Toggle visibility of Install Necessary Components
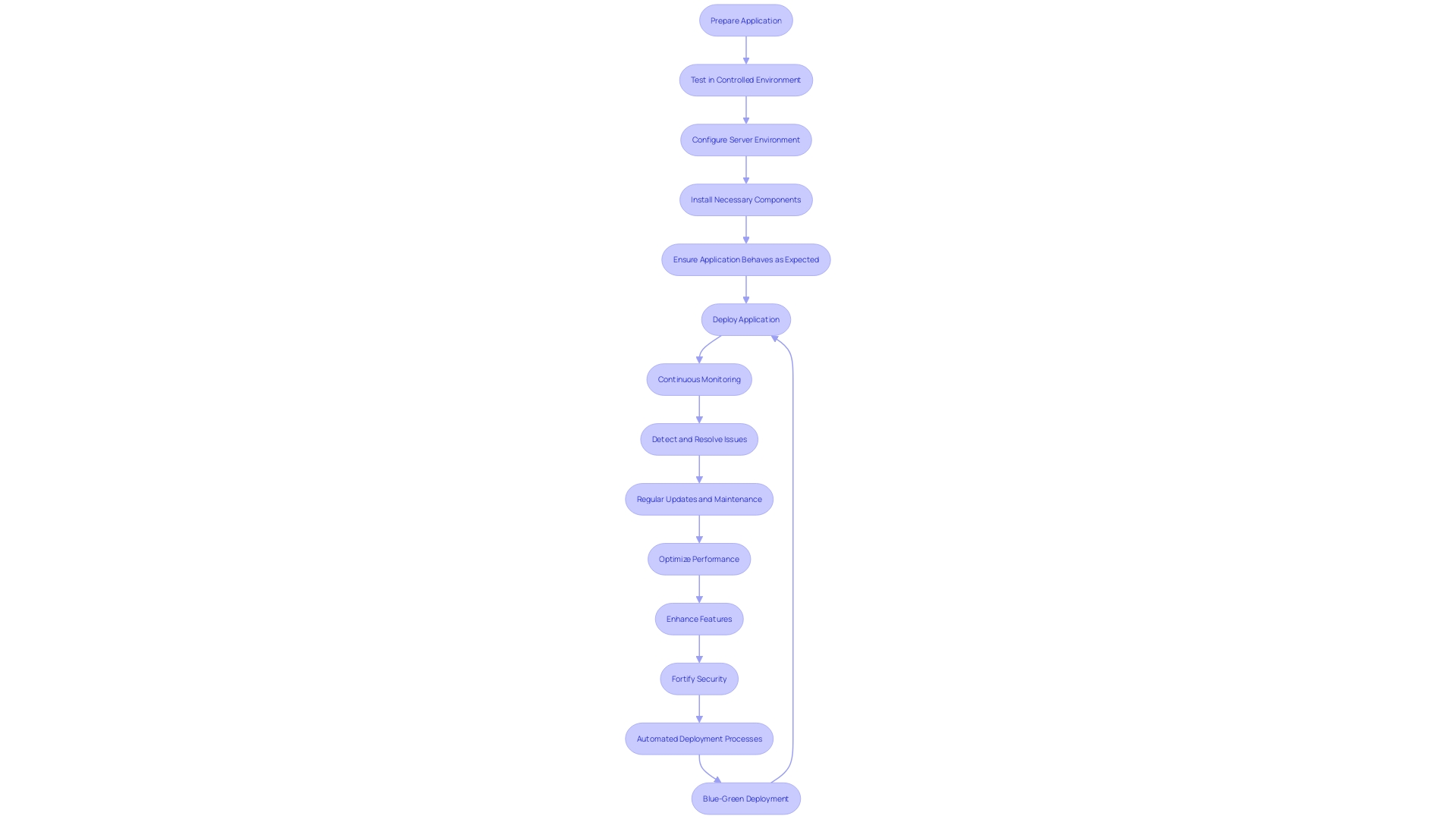This screenshot has width=1456, height=819. coord(745,199)
